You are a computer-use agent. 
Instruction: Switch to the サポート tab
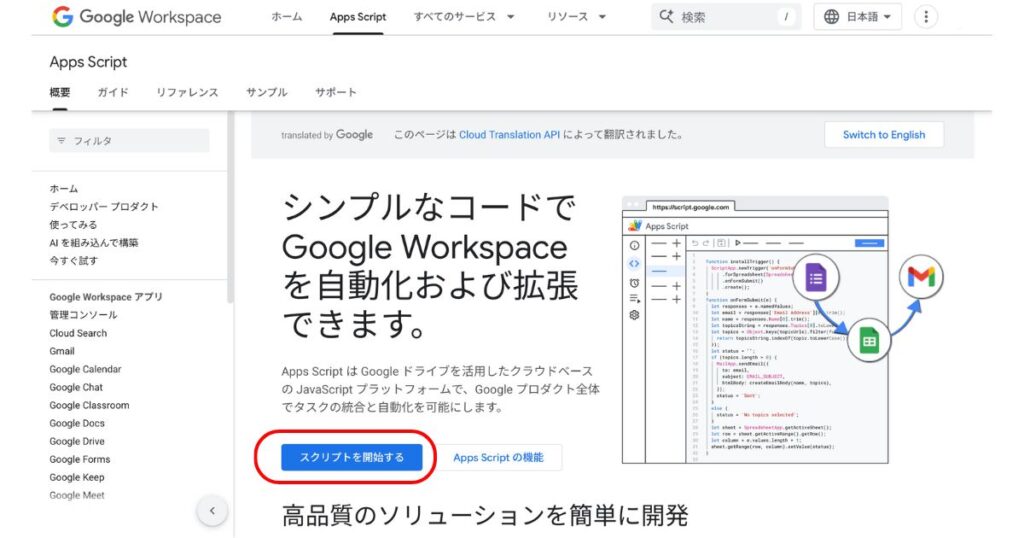click(336, 92)
